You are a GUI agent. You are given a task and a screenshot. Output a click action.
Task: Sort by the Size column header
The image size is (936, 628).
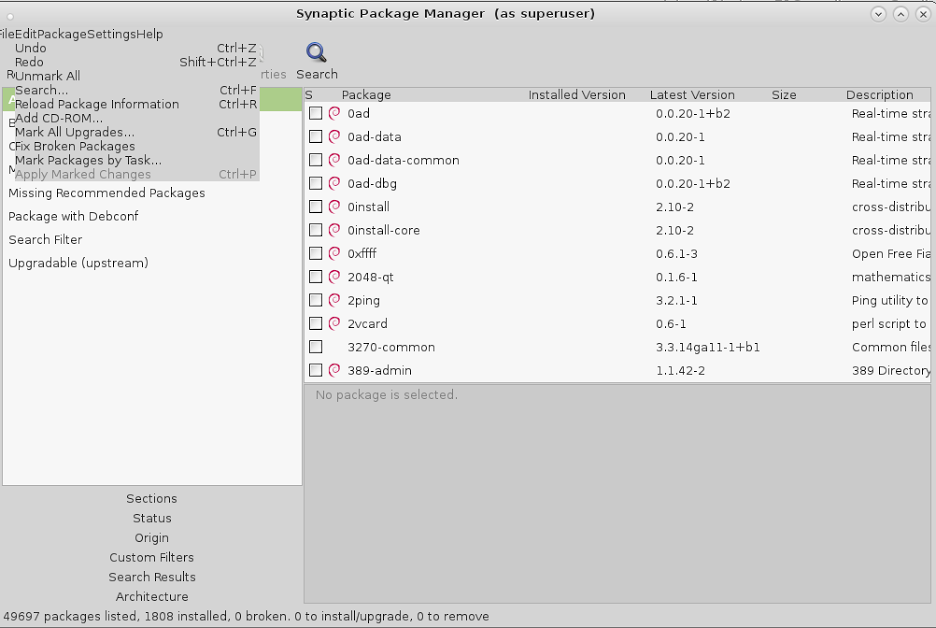point(784,95)
